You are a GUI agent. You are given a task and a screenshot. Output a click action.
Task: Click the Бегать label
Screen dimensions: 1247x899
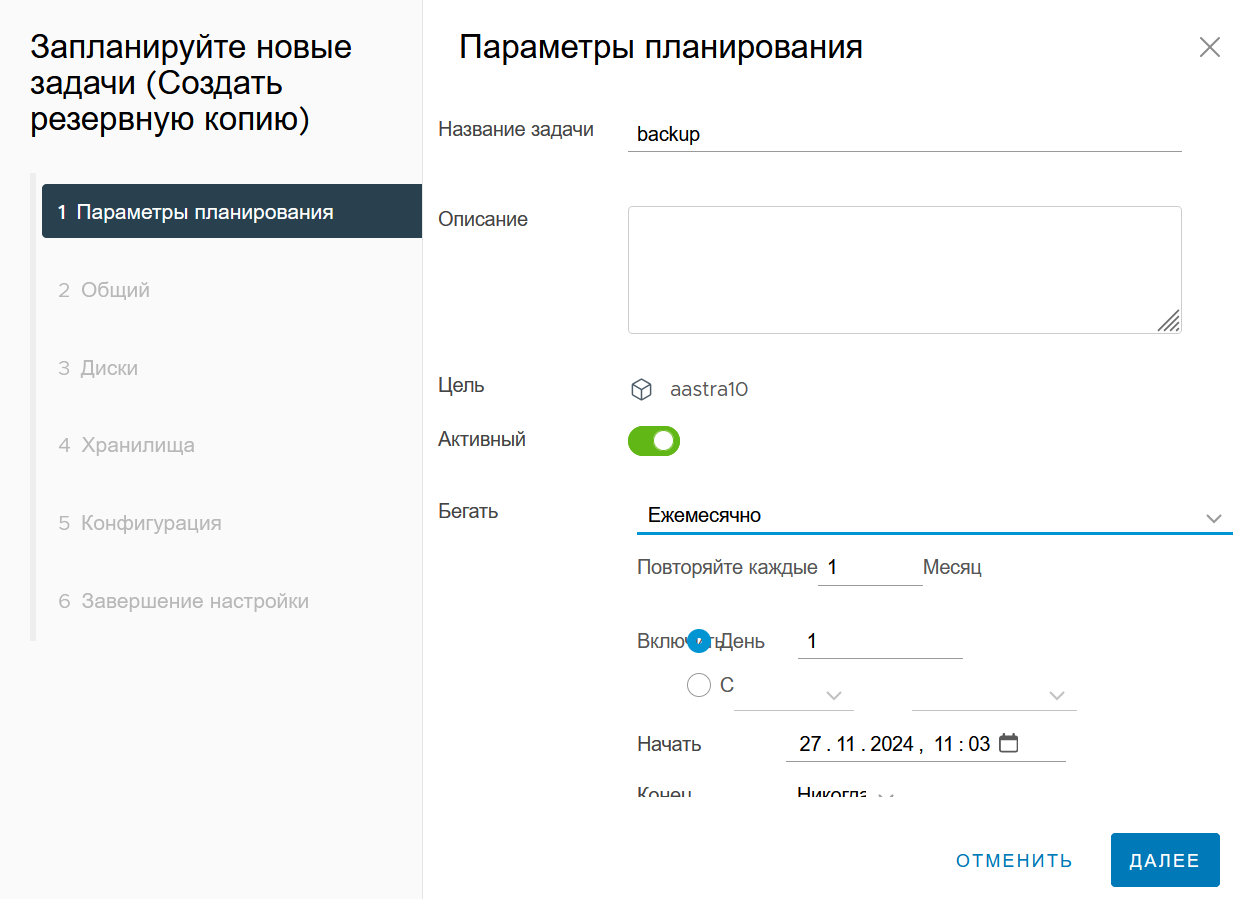[x=468, y=511]
